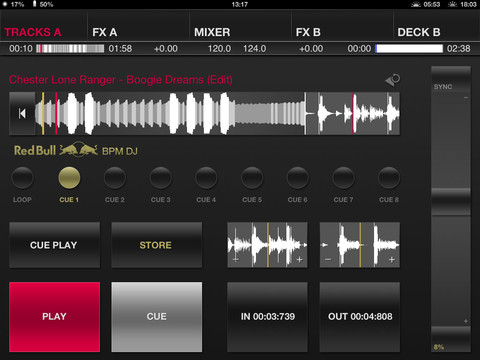
Task: Click the tag icon beside track title
Action: tap(393, 80)
